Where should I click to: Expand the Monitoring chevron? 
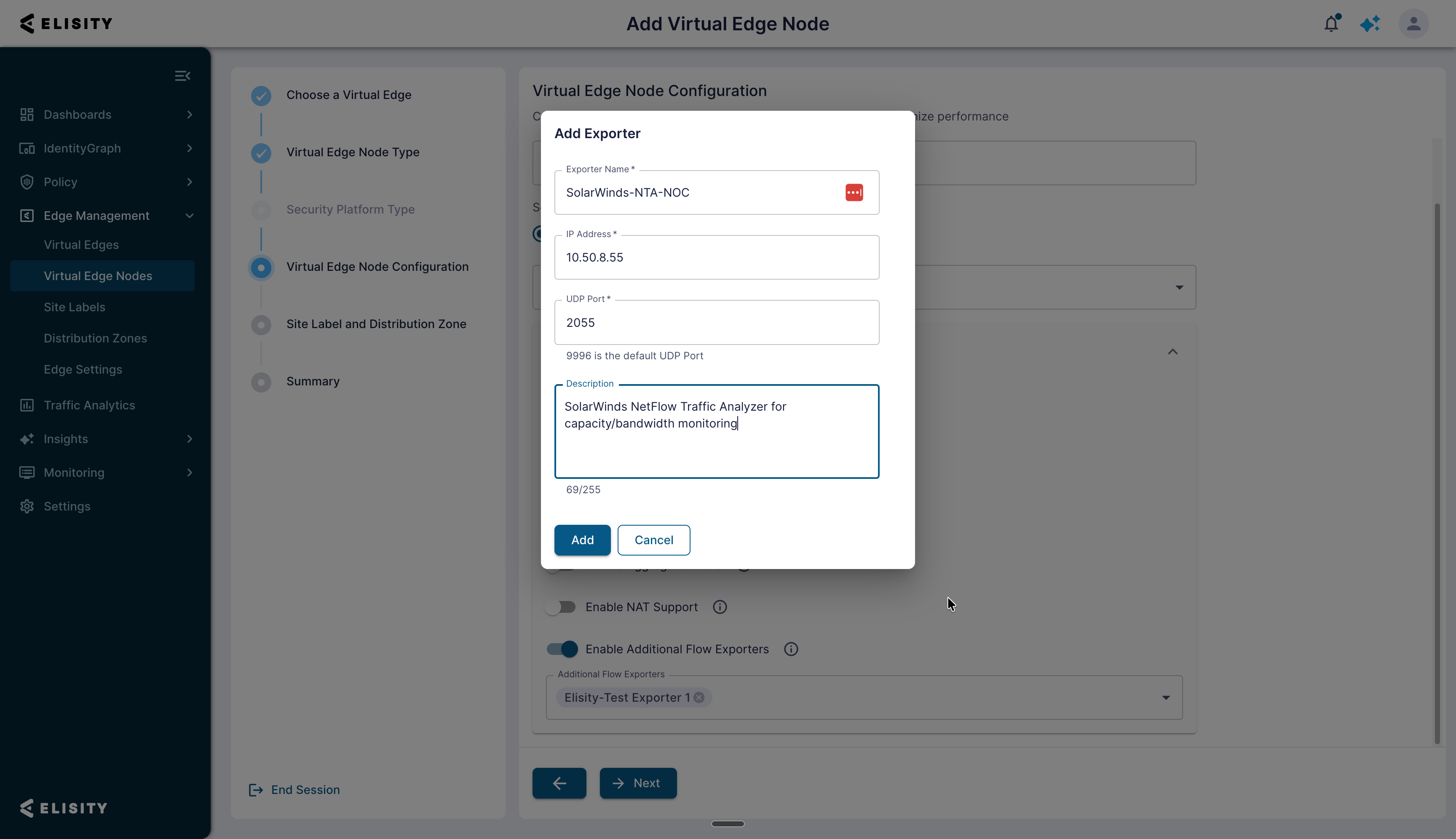tap(190, 473)
